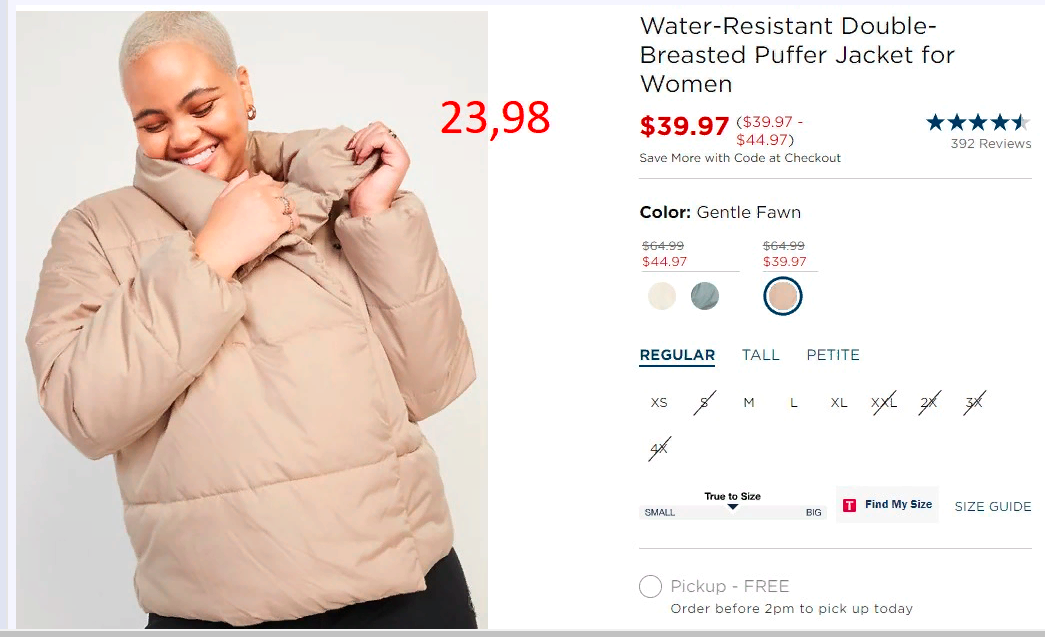
Task: Choose size M
Action: pos(749,402)
